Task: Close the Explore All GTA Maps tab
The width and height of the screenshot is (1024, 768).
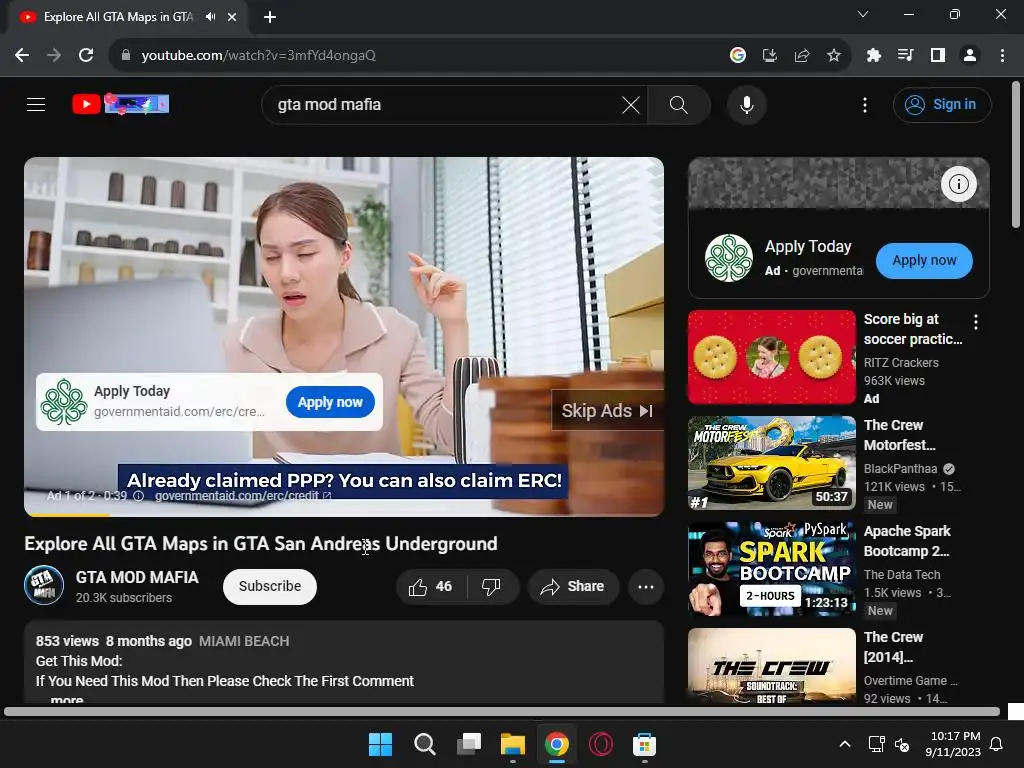Action: 232,17
